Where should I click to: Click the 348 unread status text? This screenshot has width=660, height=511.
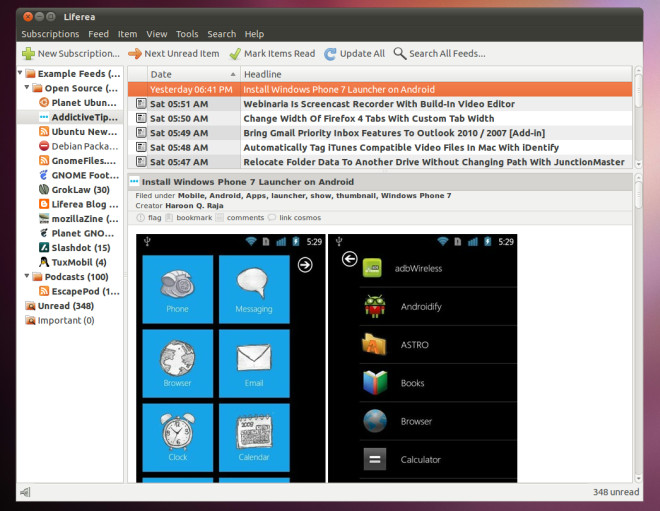click(616, 492)
